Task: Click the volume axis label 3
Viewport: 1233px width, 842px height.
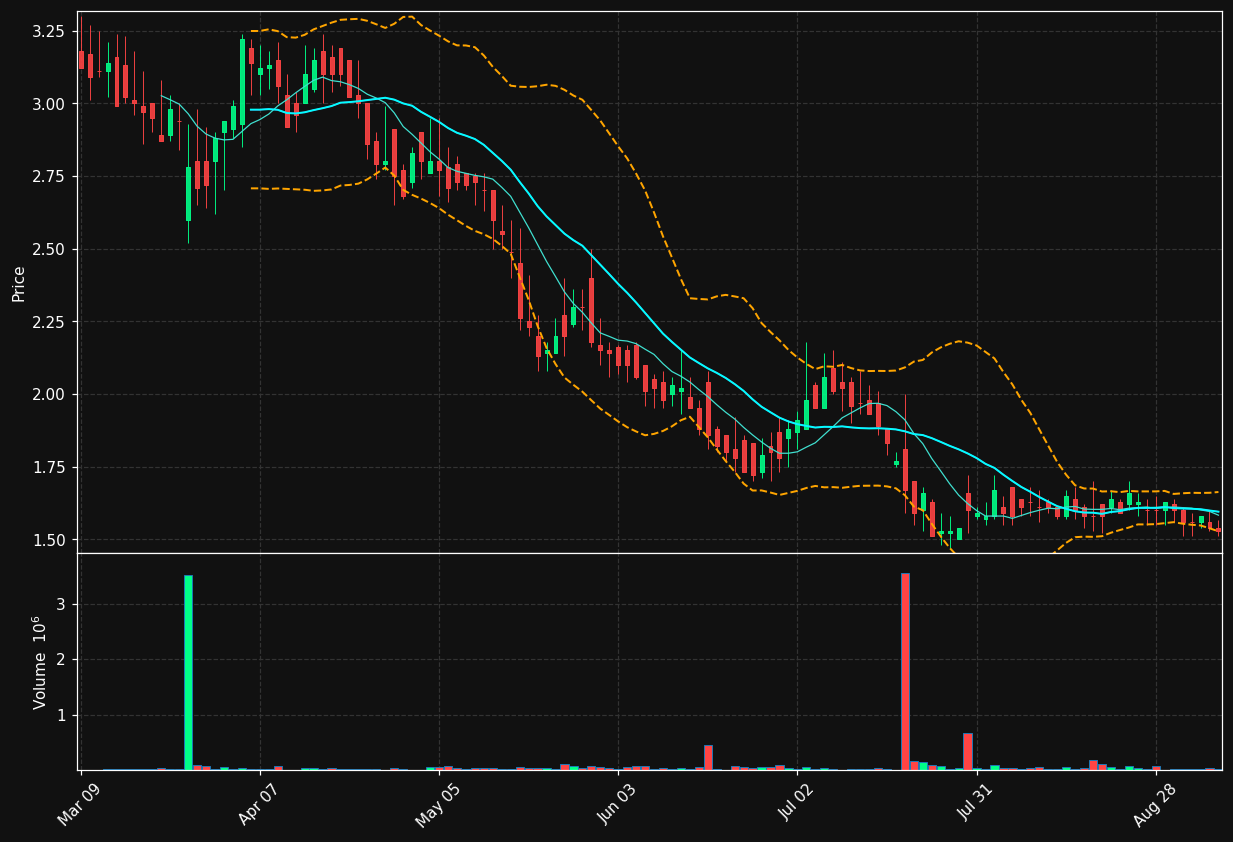Action: pyautogui.click(x=62, y=604)
